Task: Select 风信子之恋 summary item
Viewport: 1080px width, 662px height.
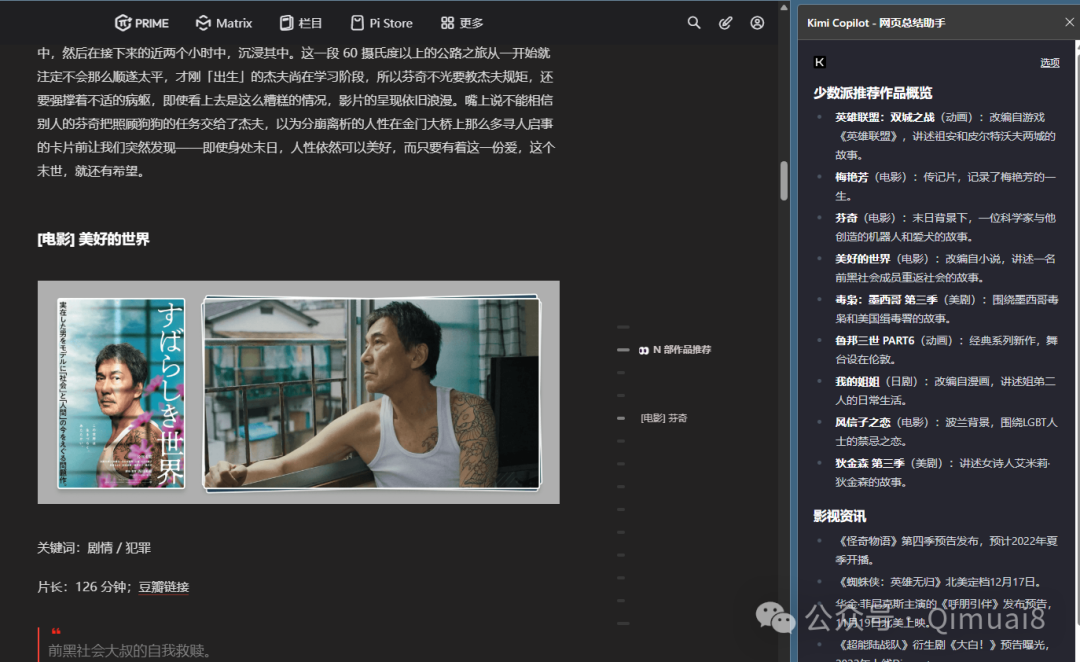Action: [946, 431]
